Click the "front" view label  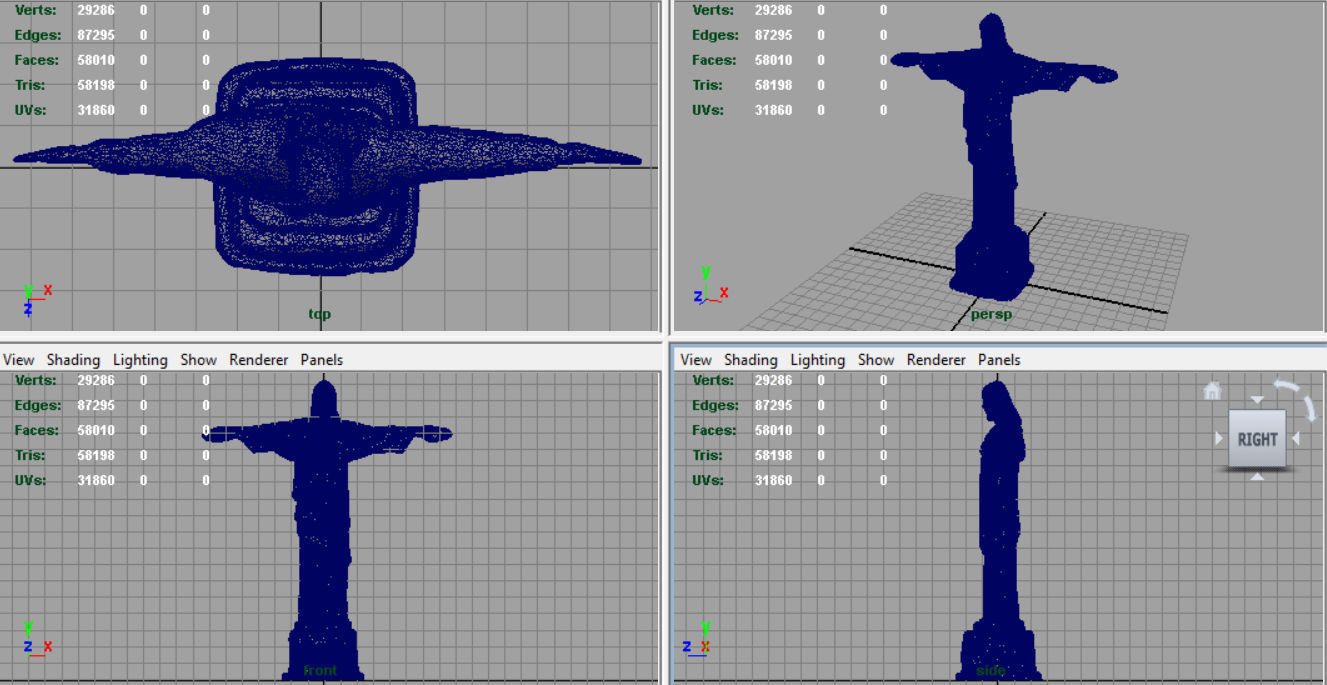point(320,670)
